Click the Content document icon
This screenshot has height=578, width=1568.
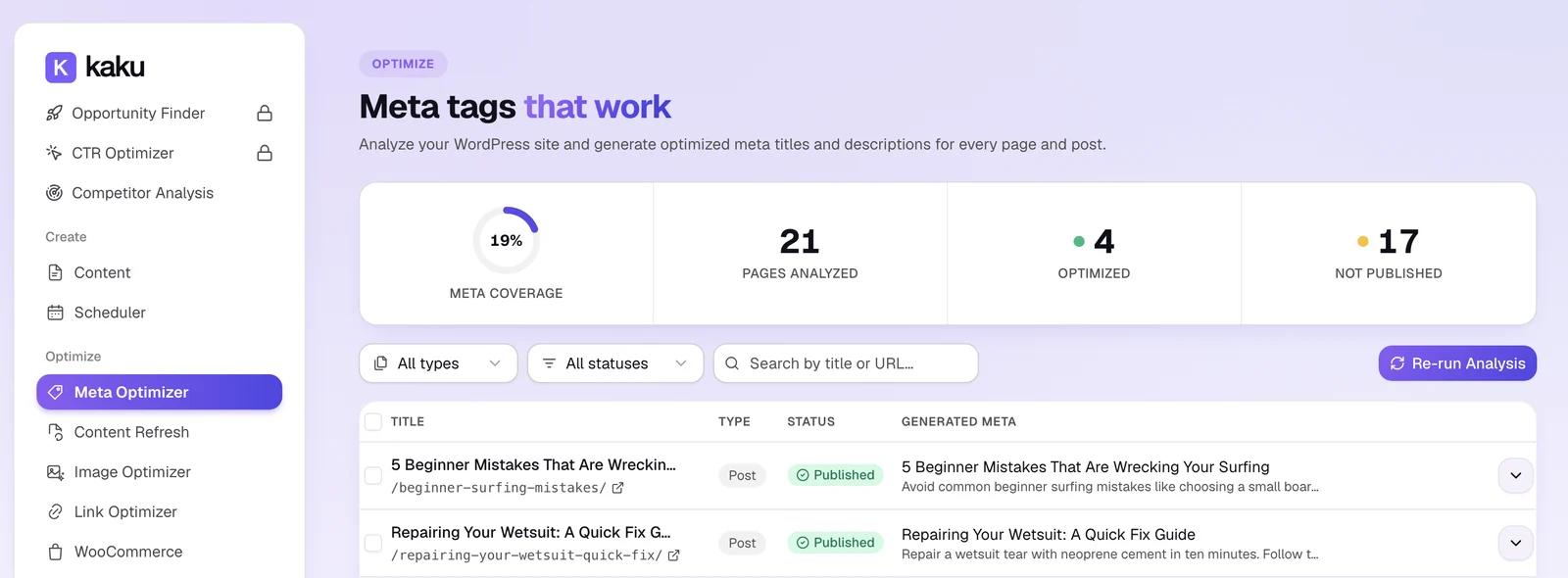click(x=56, y=272)
